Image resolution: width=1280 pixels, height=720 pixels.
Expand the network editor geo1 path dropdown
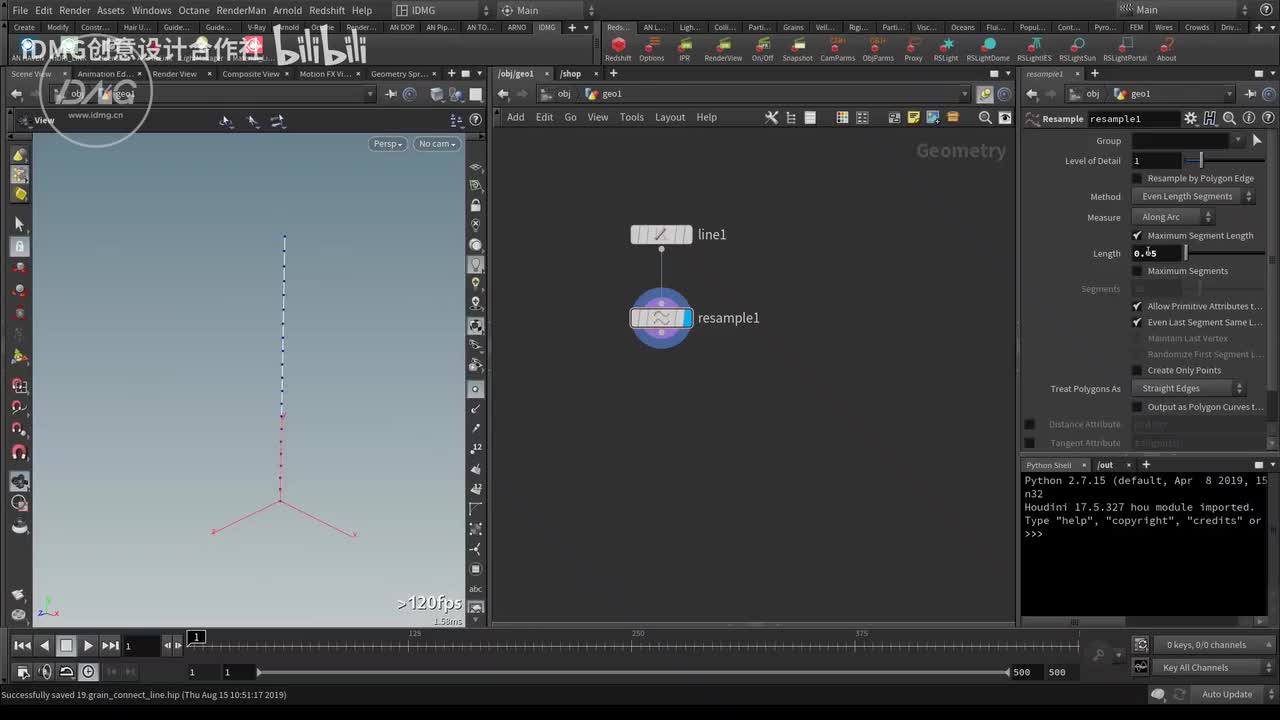[x=964, y=94]
